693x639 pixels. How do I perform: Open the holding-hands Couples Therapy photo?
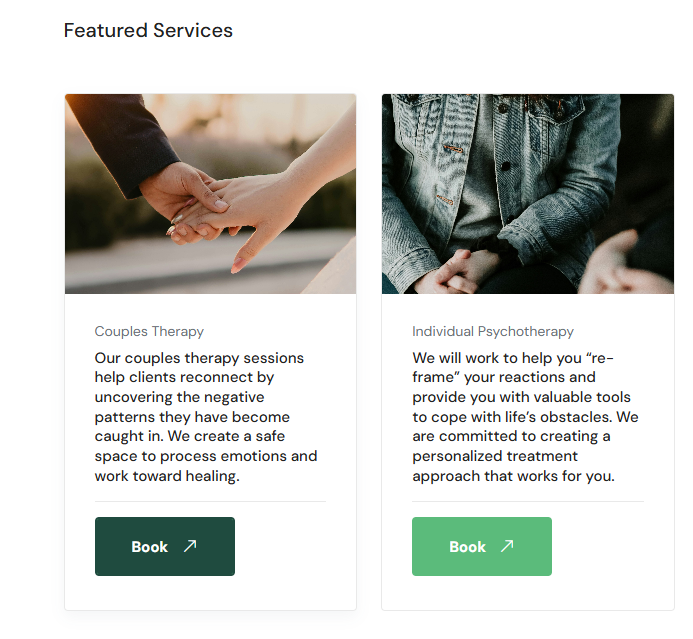(x=210, y=194)
